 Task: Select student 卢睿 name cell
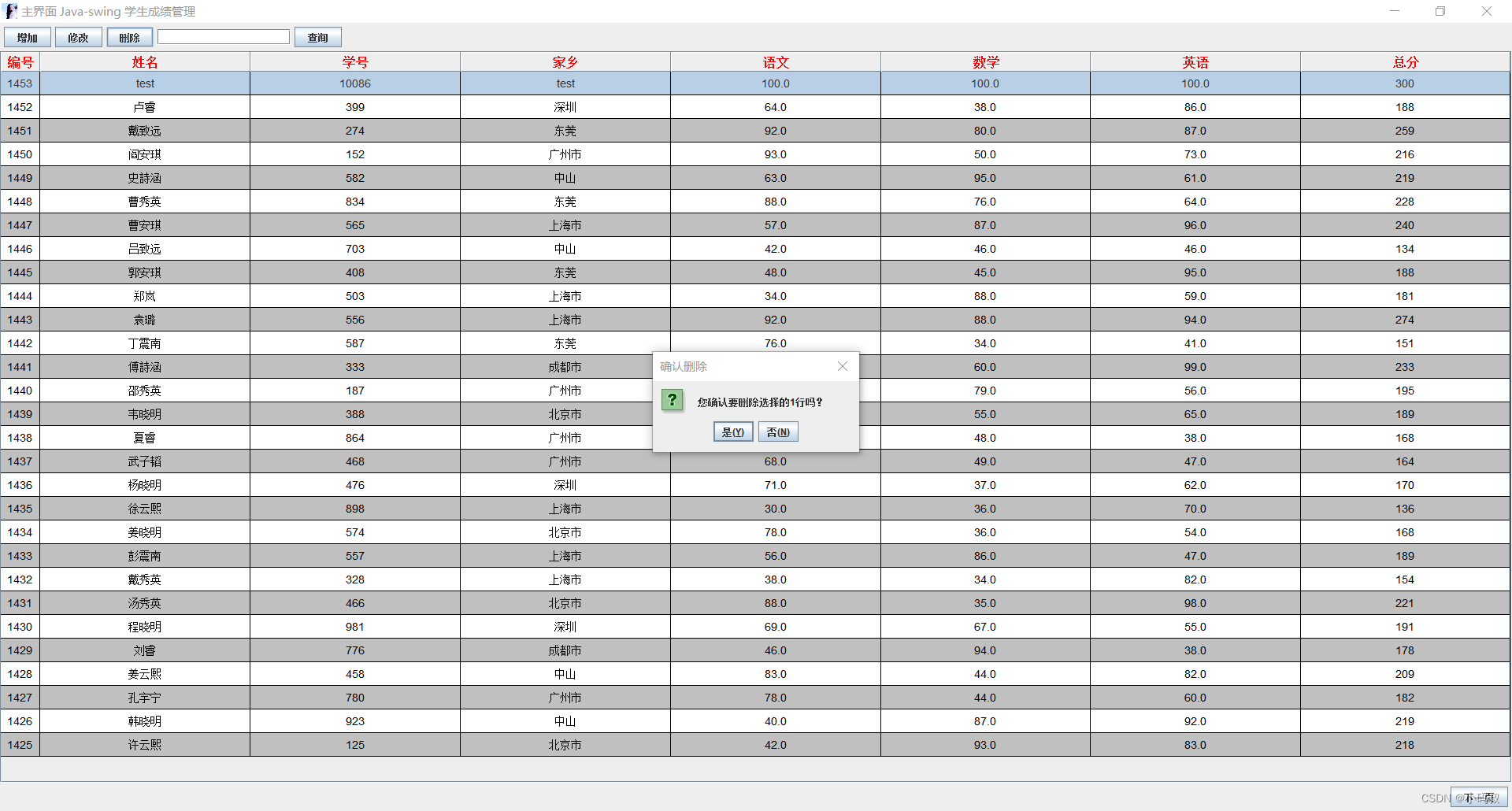click(x=145, y=107)
